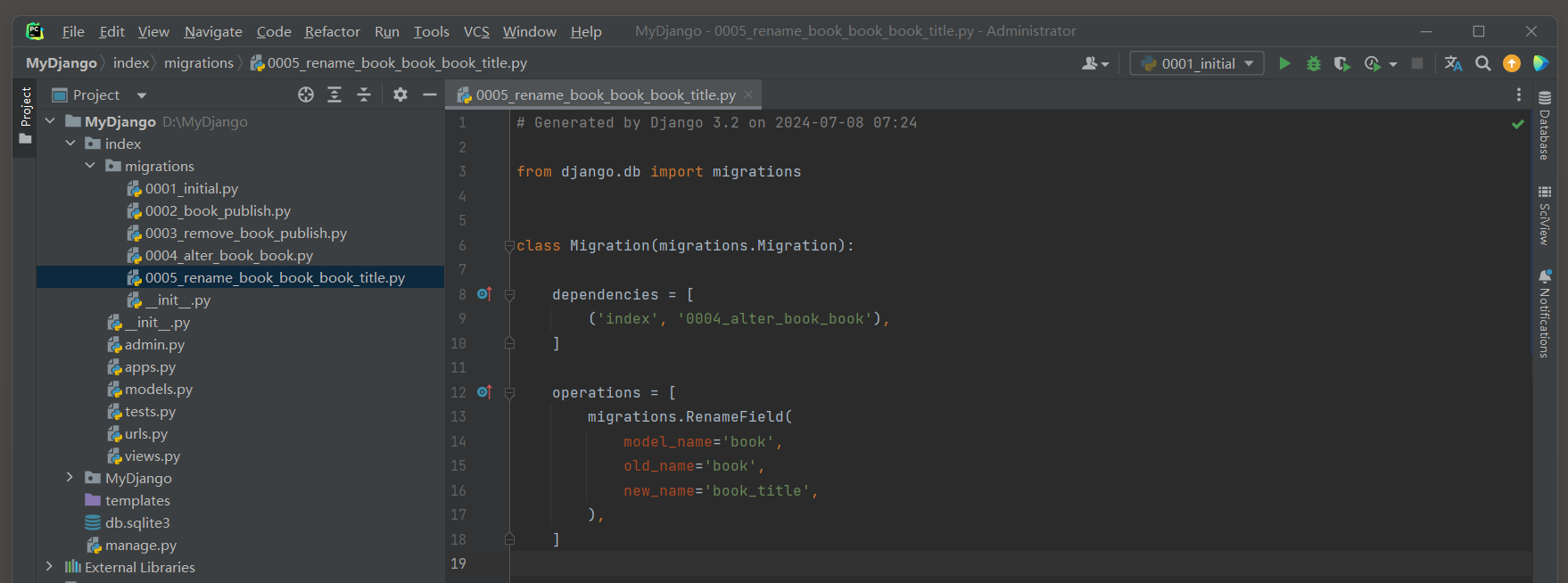This screenshot has width=1568, height=583.
Task: Open the VCS menu
Action: pyautogui.click(x=476, y=31)
